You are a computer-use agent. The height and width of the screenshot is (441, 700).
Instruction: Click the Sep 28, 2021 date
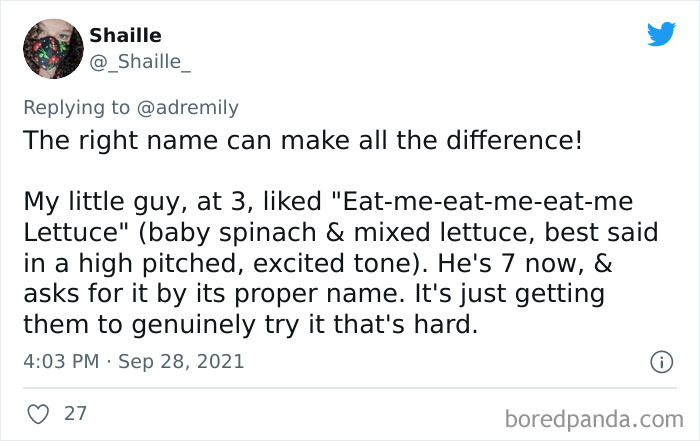pos(180,360)
